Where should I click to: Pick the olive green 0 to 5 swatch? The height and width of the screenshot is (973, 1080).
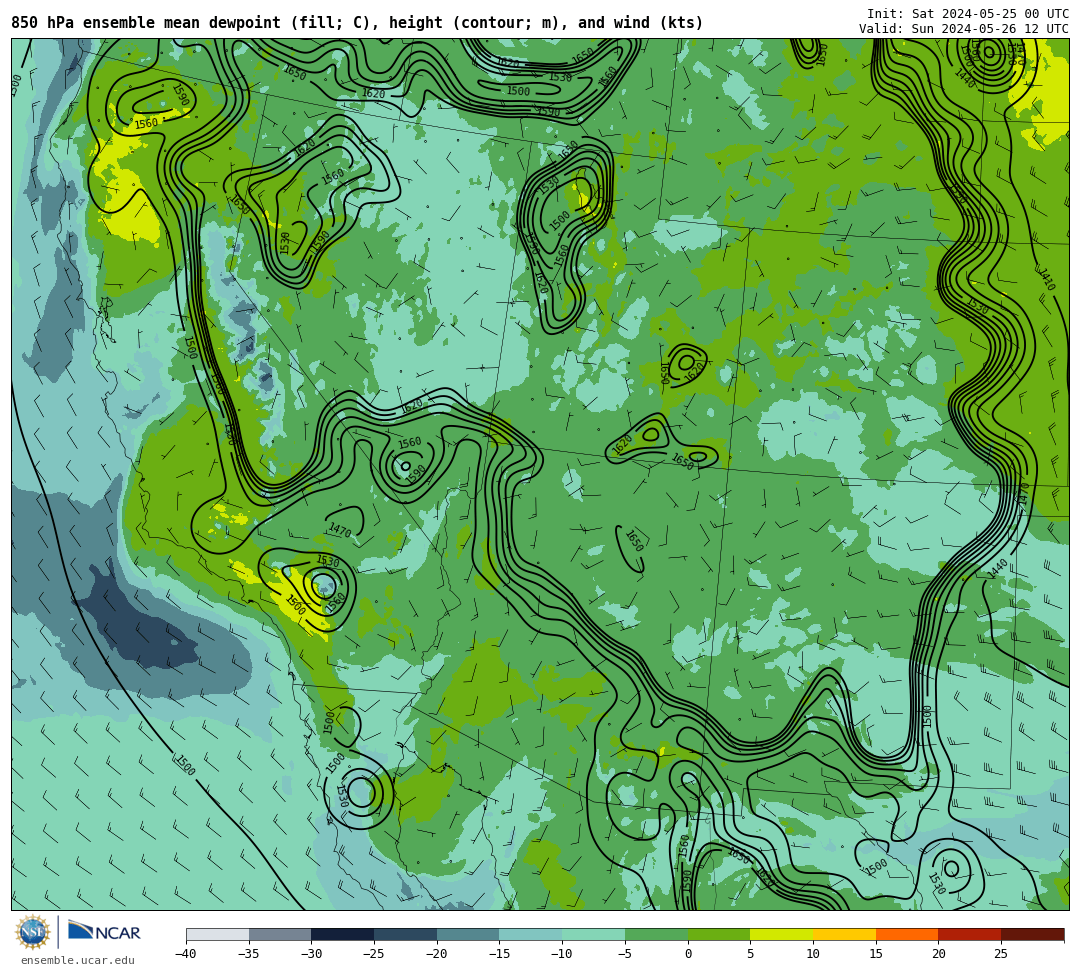[x=718, y=934]
